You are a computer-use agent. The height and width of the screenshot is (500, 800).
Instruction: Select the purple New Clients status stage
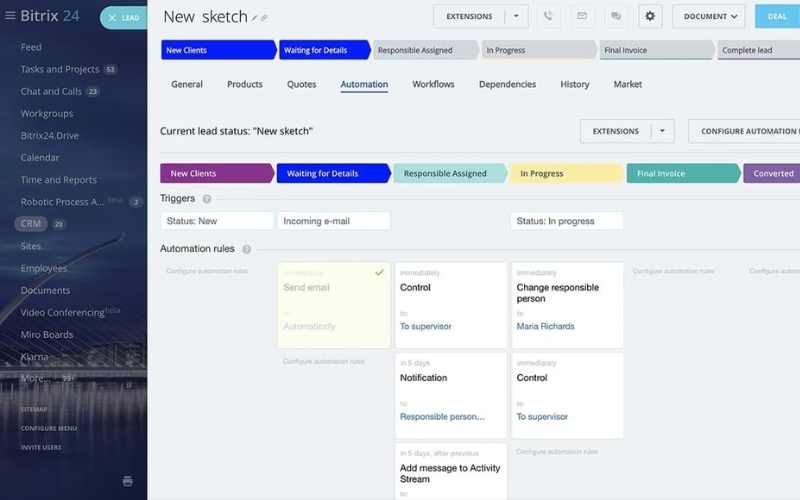pyautogui.click(x=215, y=173)
